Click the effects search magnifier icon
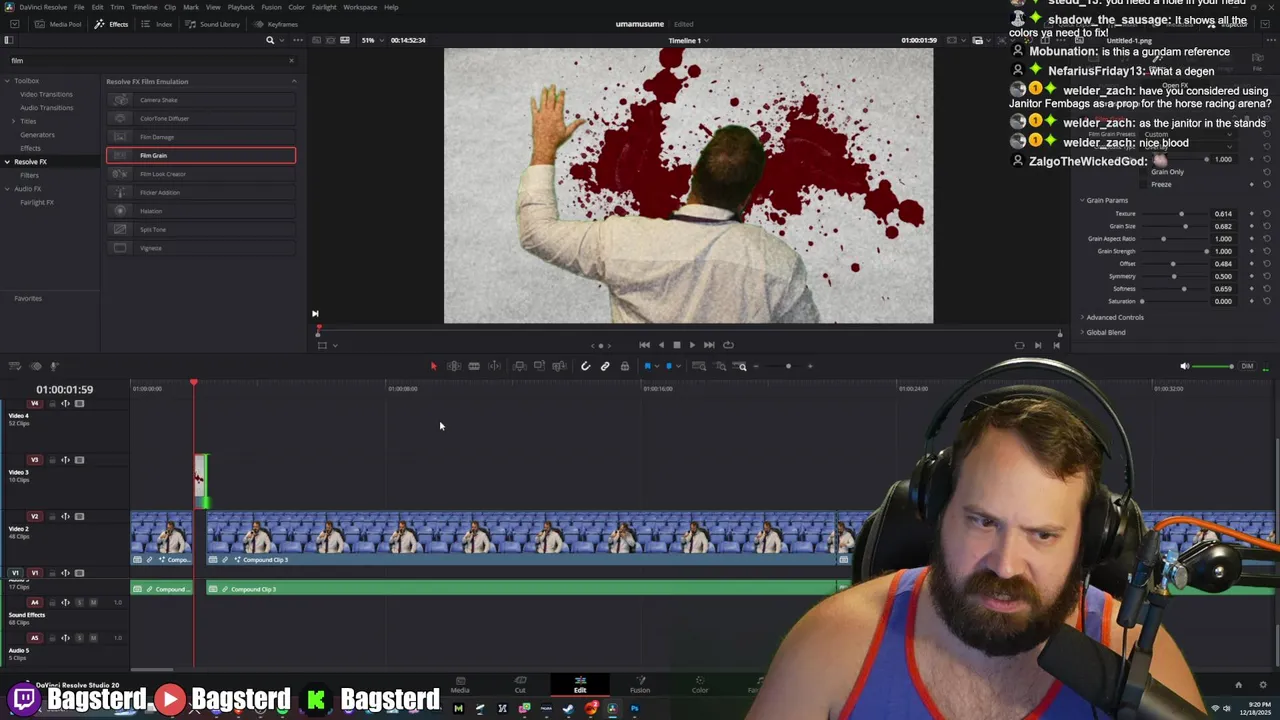1280x720 pixels. pyautogui.click(x=270, y=40)
